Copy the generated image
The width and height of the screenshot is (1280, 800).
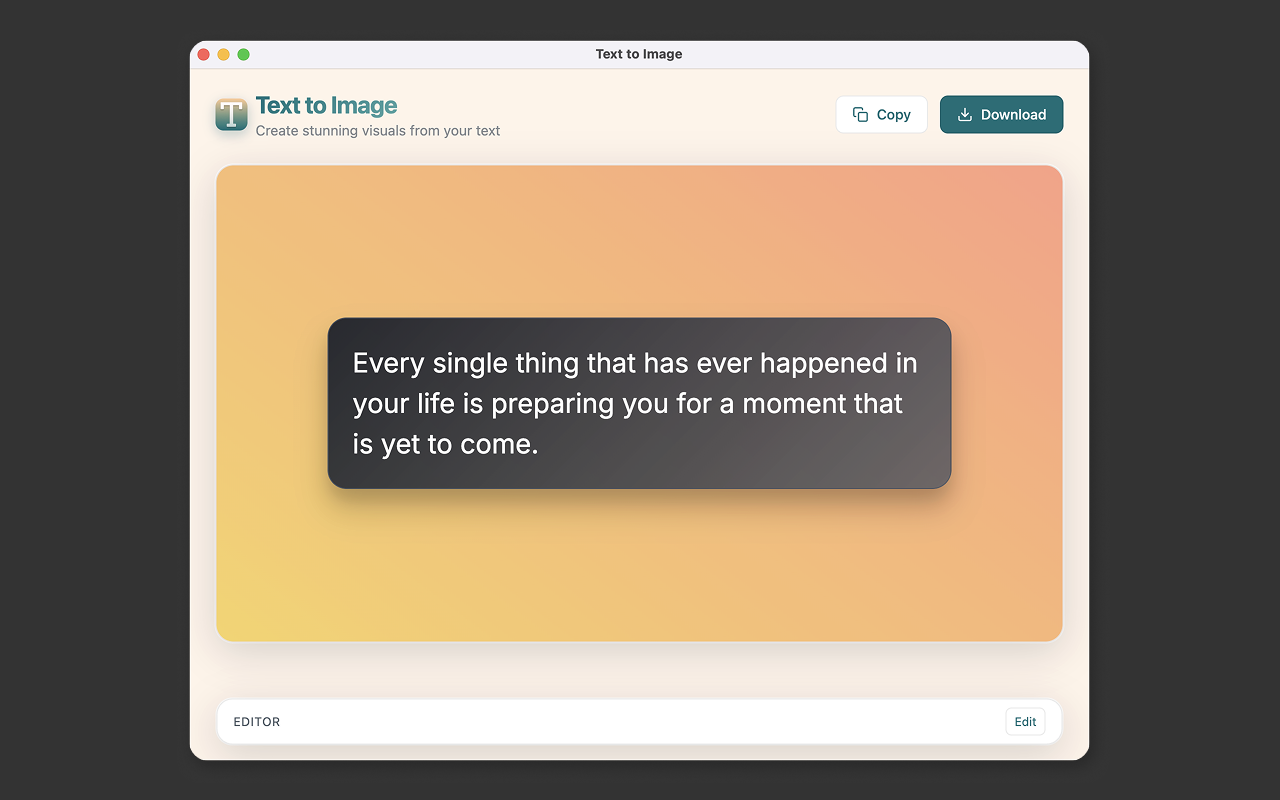pos(881,114)
